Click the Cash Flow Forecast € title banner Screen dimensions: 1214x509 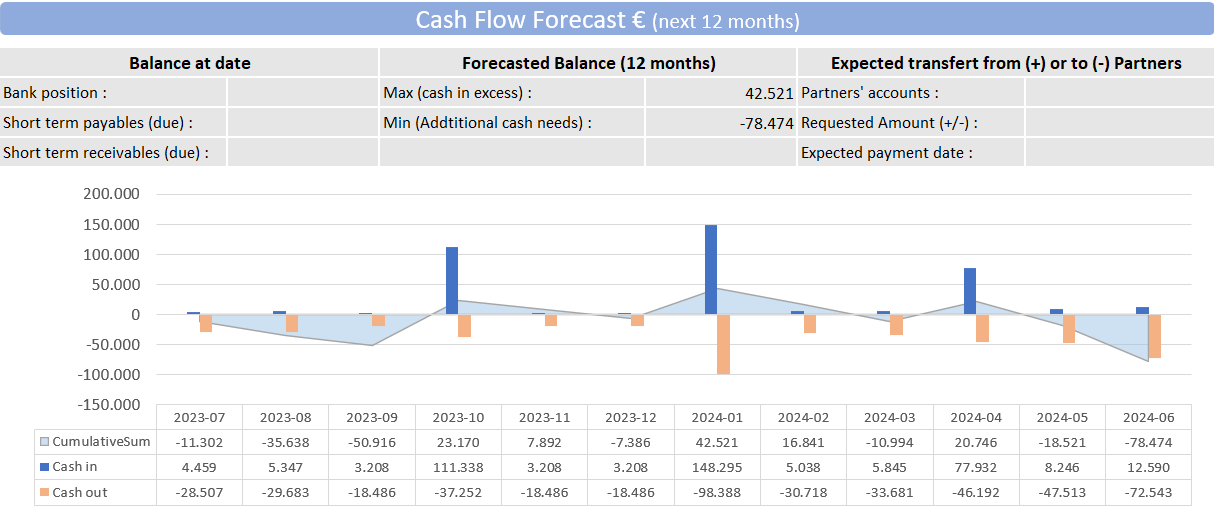coord(607,21)
